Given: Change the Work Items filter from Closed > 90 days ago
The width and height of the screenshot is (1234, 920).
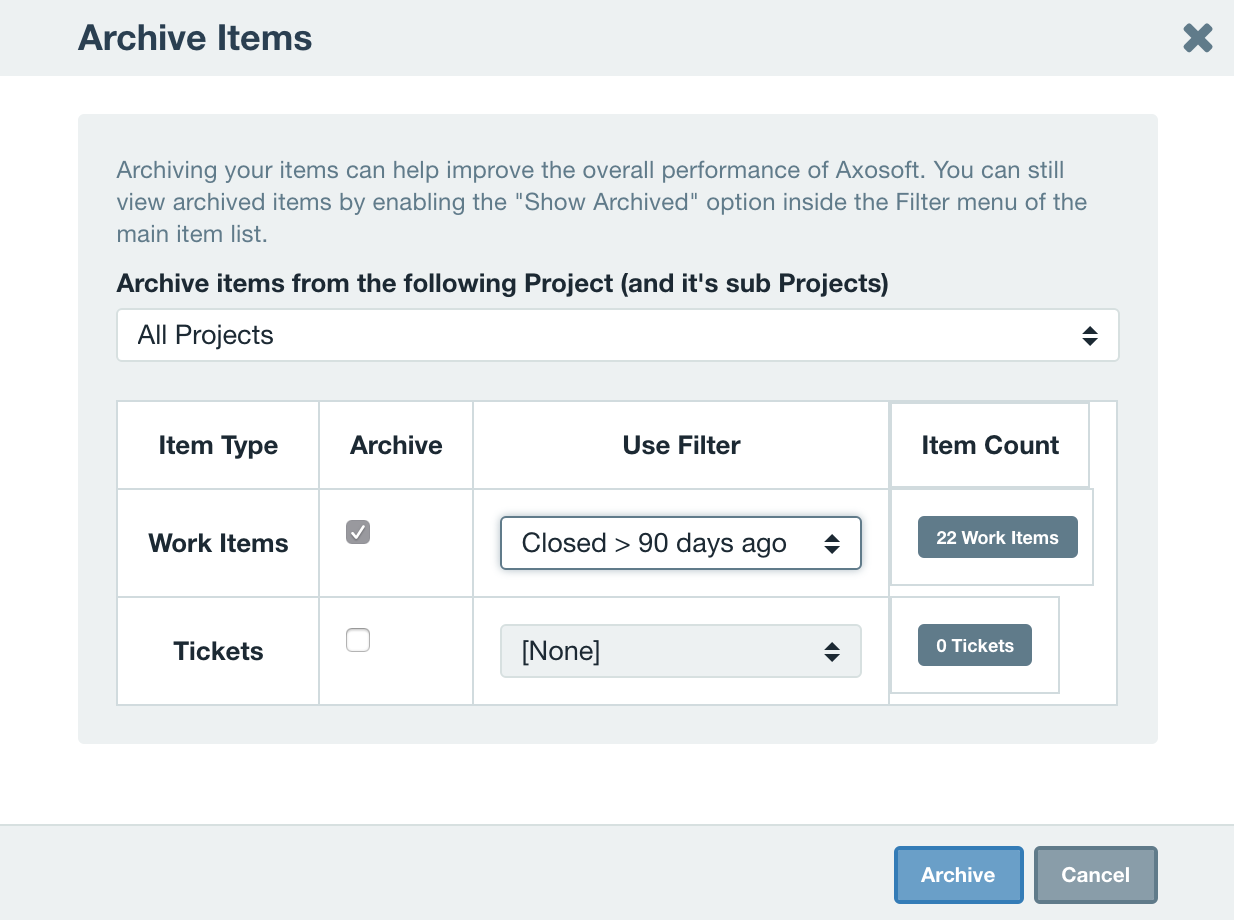Looking at the screenshot, I should tap(681, 543).
